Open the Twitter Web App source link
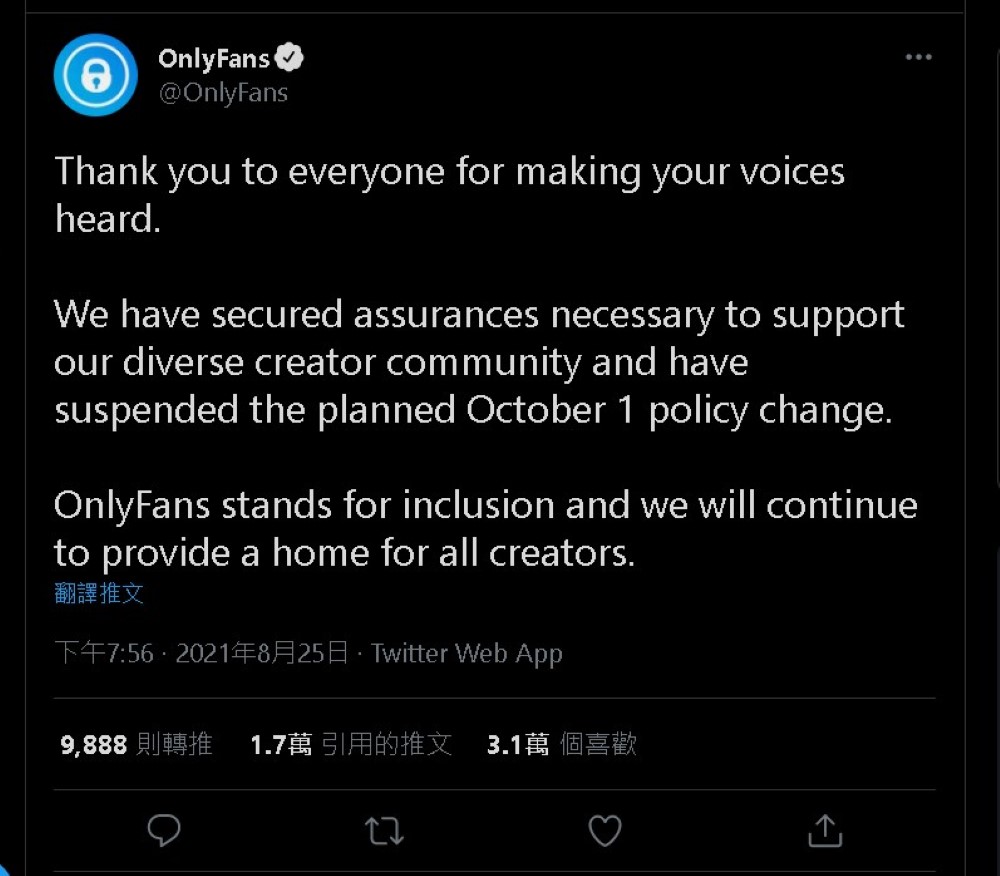This screenshot has height=876, width=1000. point(466,654)
